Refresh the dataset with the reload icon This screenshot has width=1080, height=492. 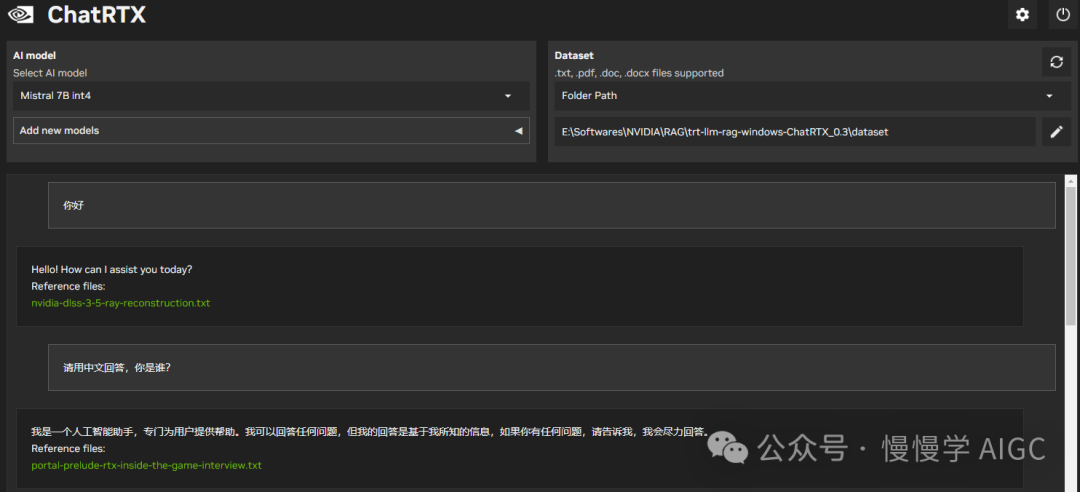pyautogui.click(x=1056, y=62)
